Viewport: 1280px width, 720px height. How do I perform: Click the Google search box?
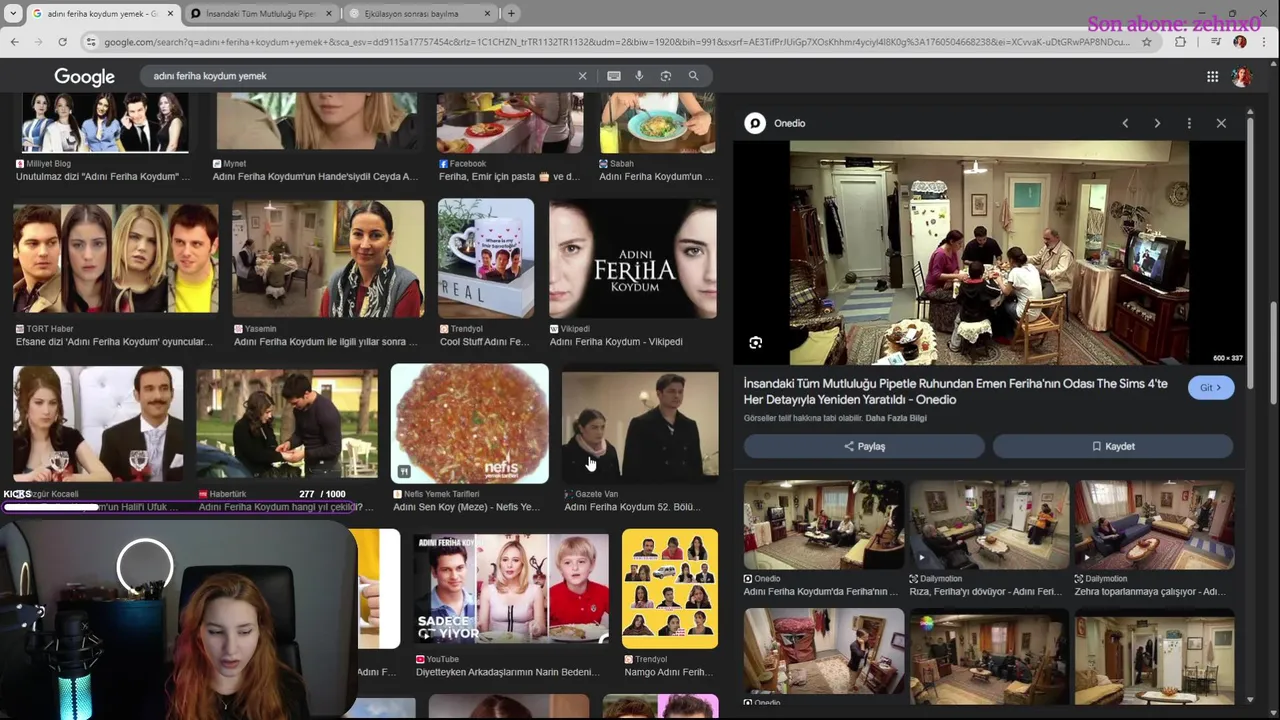point(360,76)
